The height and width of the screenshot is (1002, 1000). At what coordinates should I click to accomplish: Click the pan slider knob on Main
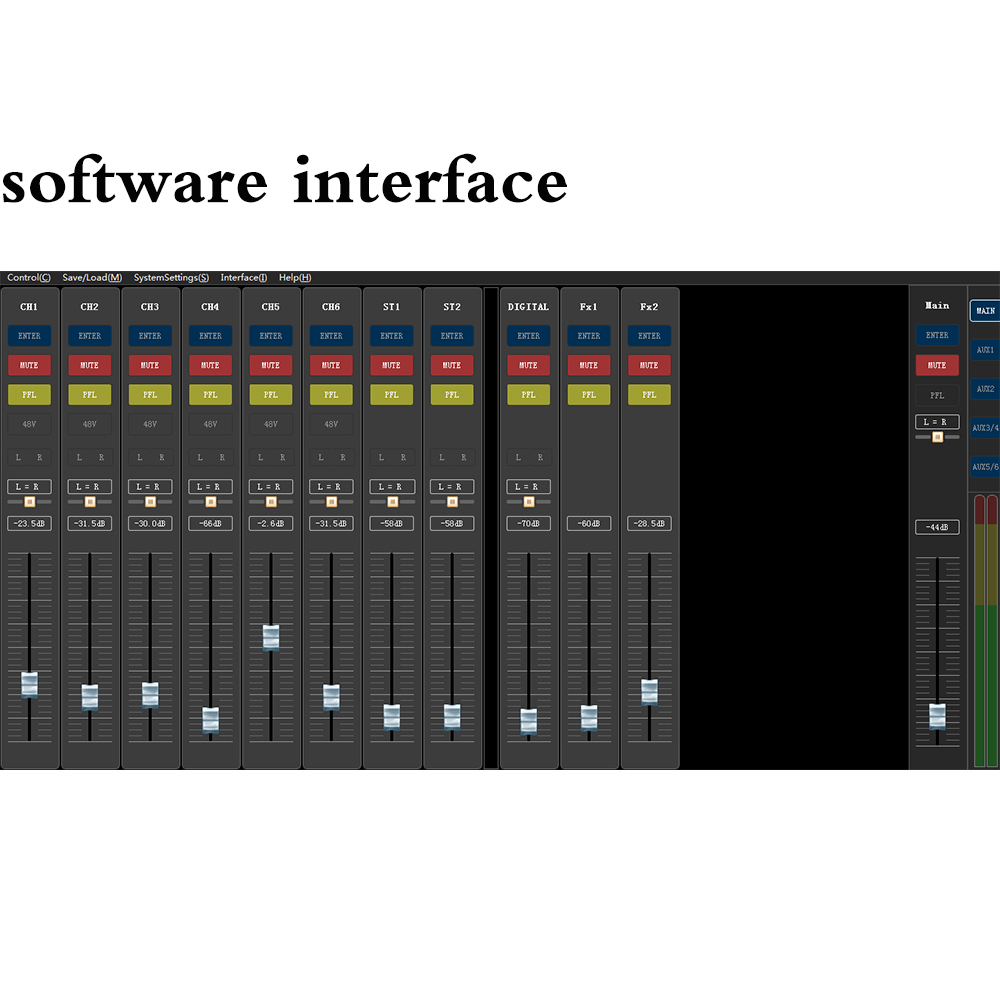tap(937, 438)
